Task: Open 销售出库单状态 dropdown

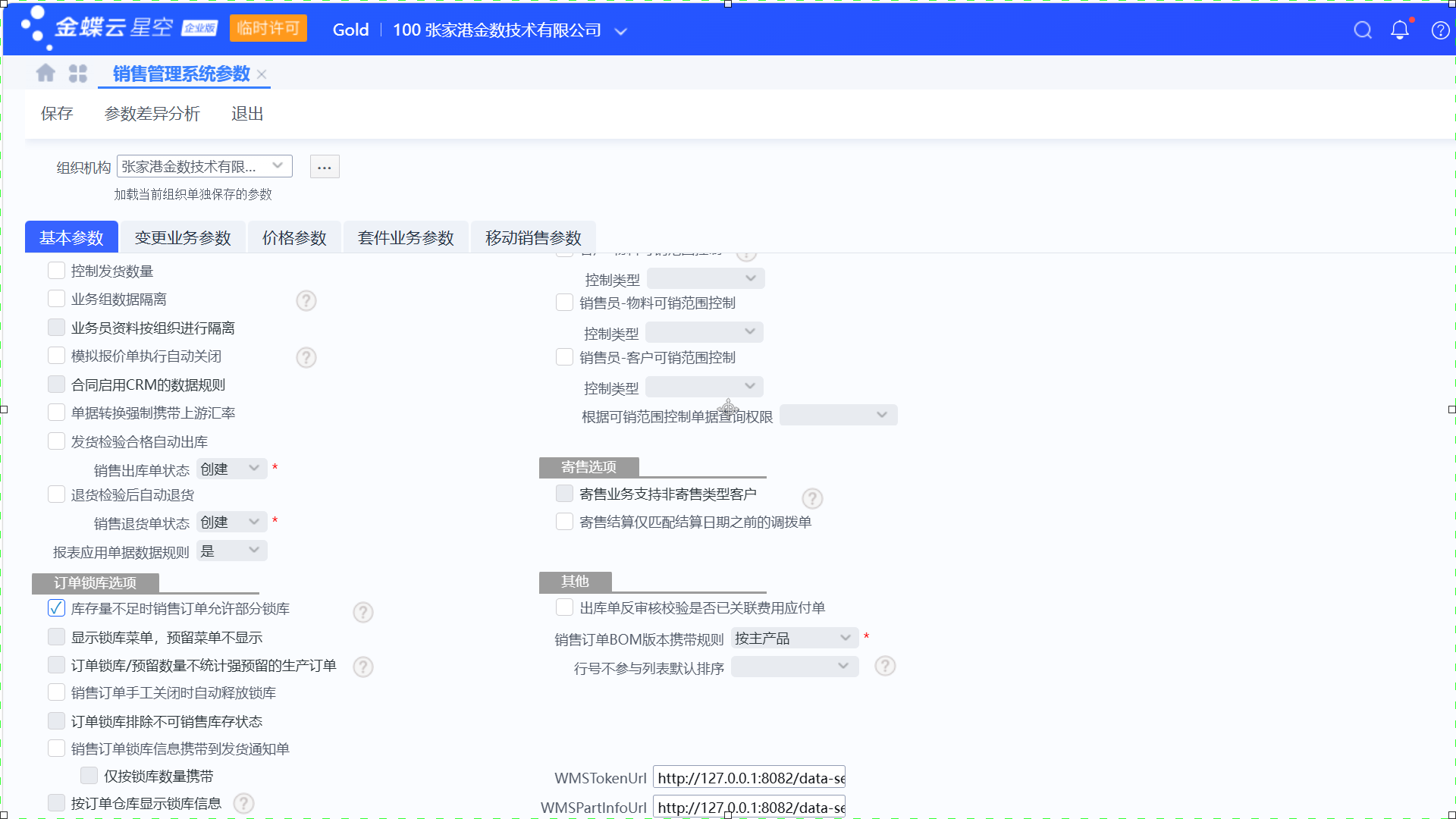Action: tap(231, 469)
